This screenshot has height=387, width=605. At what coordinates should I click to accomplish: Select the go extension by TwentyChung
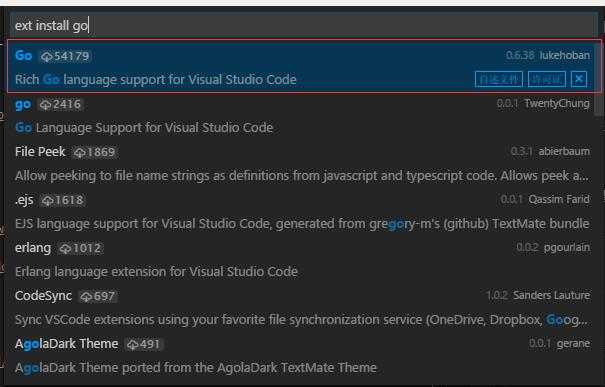pyautogui.click(x=304, y=116)
